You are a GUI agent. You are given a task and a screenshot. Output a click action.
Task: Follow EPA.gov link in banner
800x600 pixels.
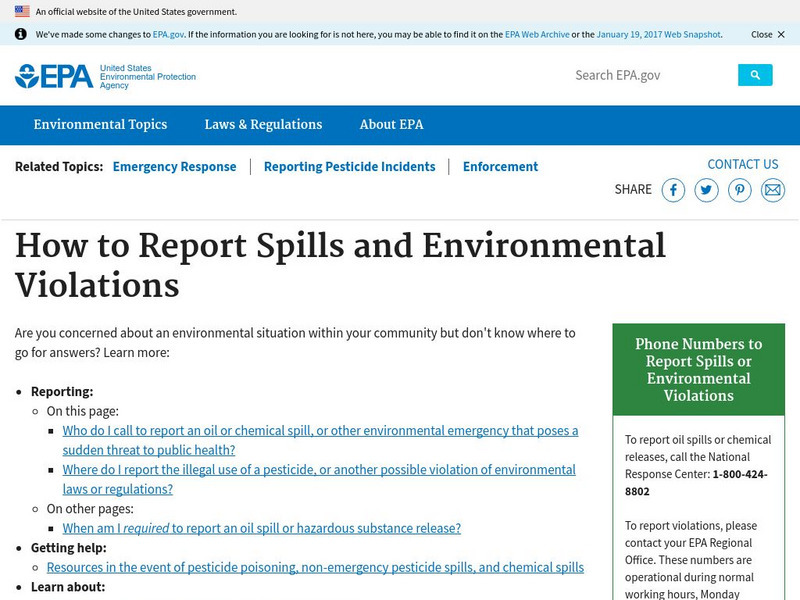(x=168, y=35)
